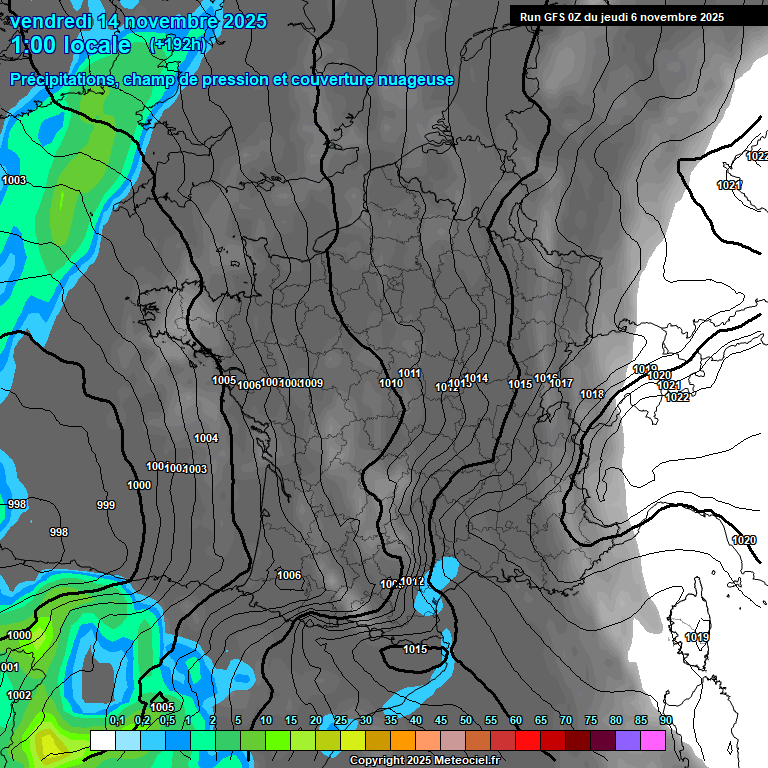
Task: Click the 'vendredi 14 novembre 2025' title
Action: [x=138, y=21]
